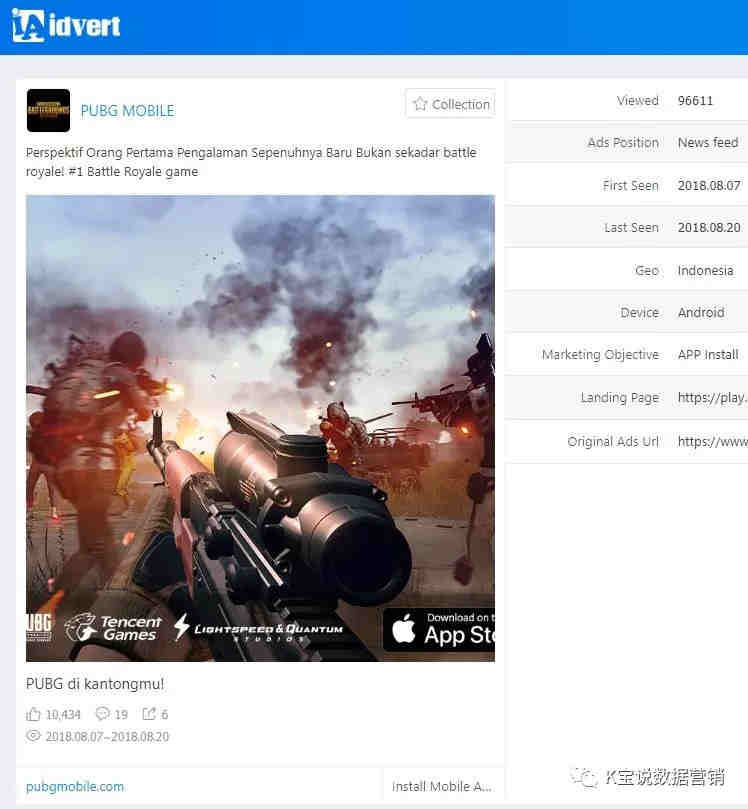This screenshot has width=748, height=809.
Task: Click the star icon on Collection button
Action: click(x=420, y=104)
